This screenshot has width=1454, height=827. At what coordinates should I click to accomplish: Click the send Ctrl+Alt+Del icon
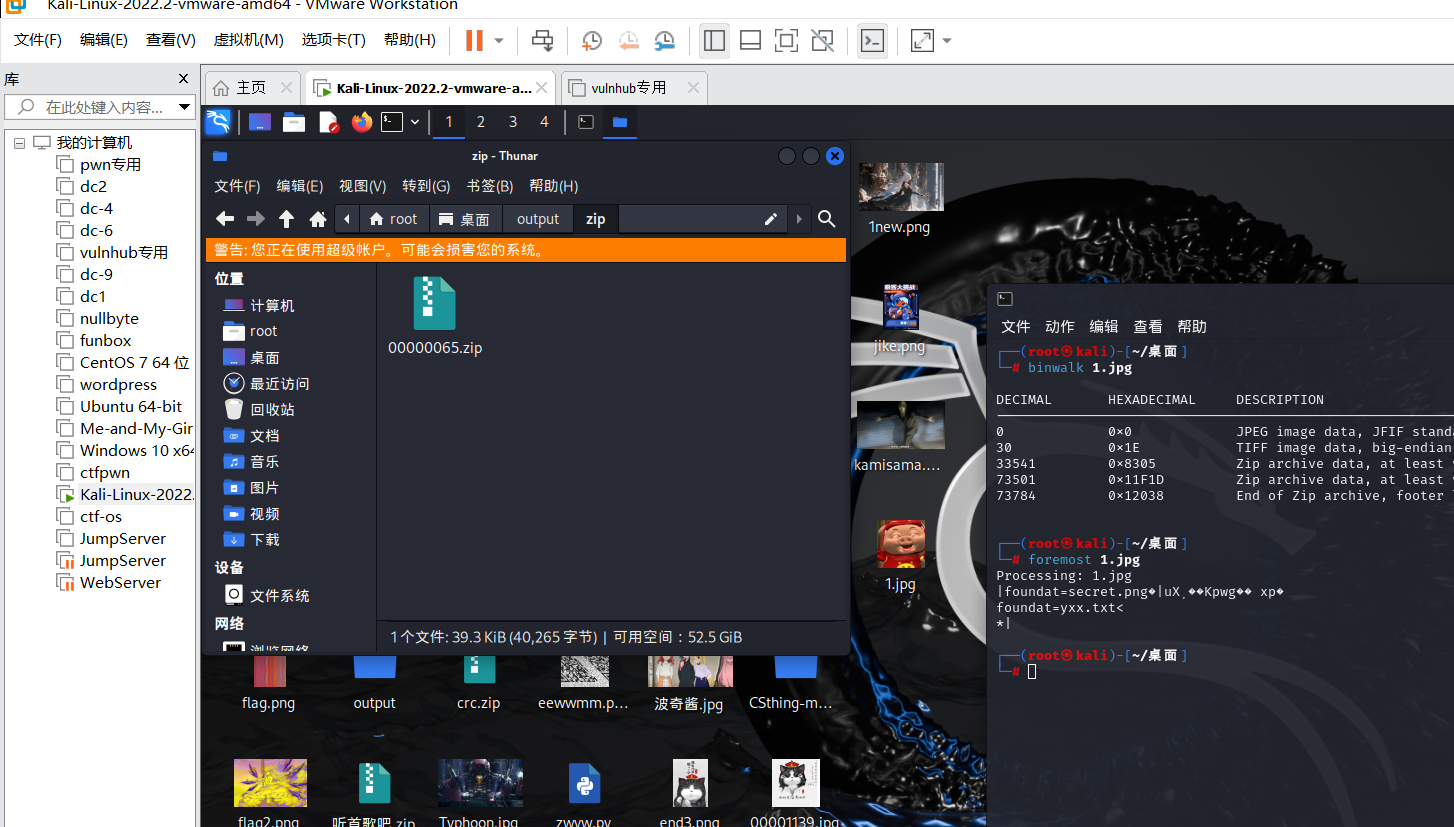542,40
